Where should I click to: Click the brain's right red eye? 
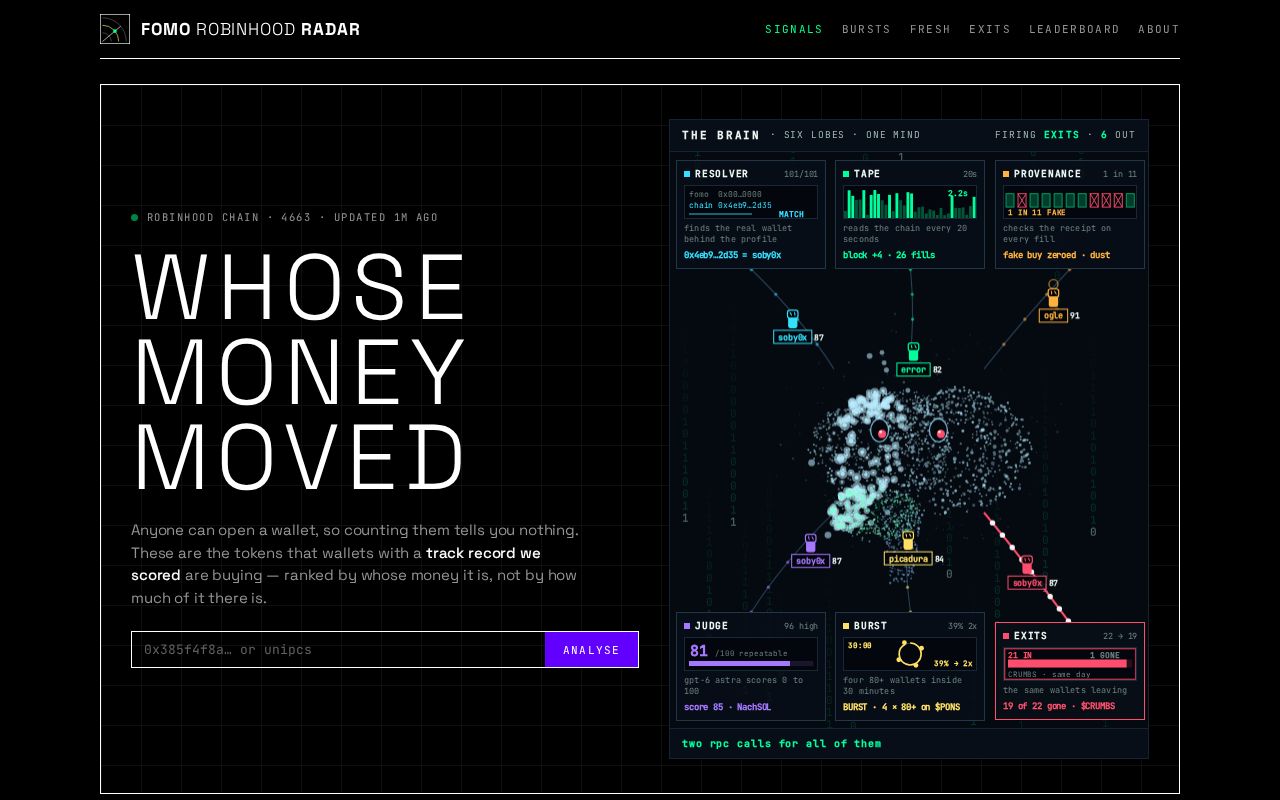(938, 431)
